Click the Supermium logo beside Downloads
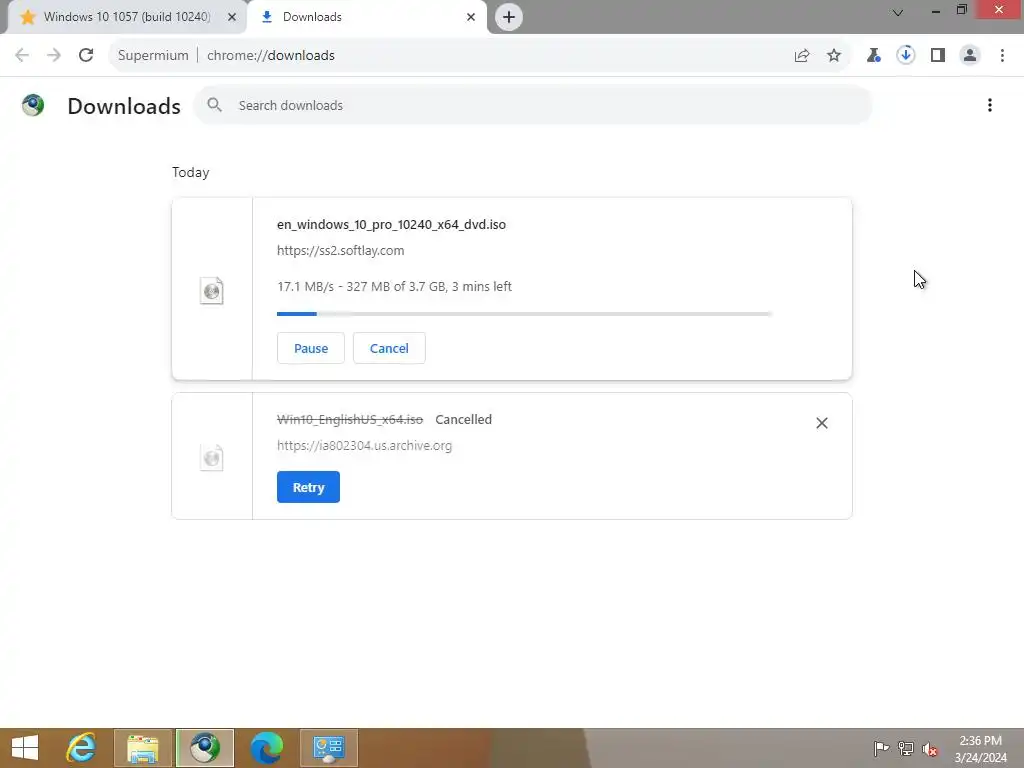Screen dimensions: 1024x768 tap(33, 104)
